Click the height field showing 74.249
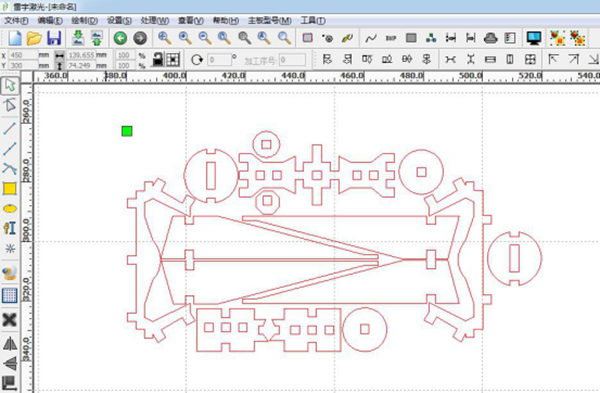600x393 pixels. click(81, 65)
